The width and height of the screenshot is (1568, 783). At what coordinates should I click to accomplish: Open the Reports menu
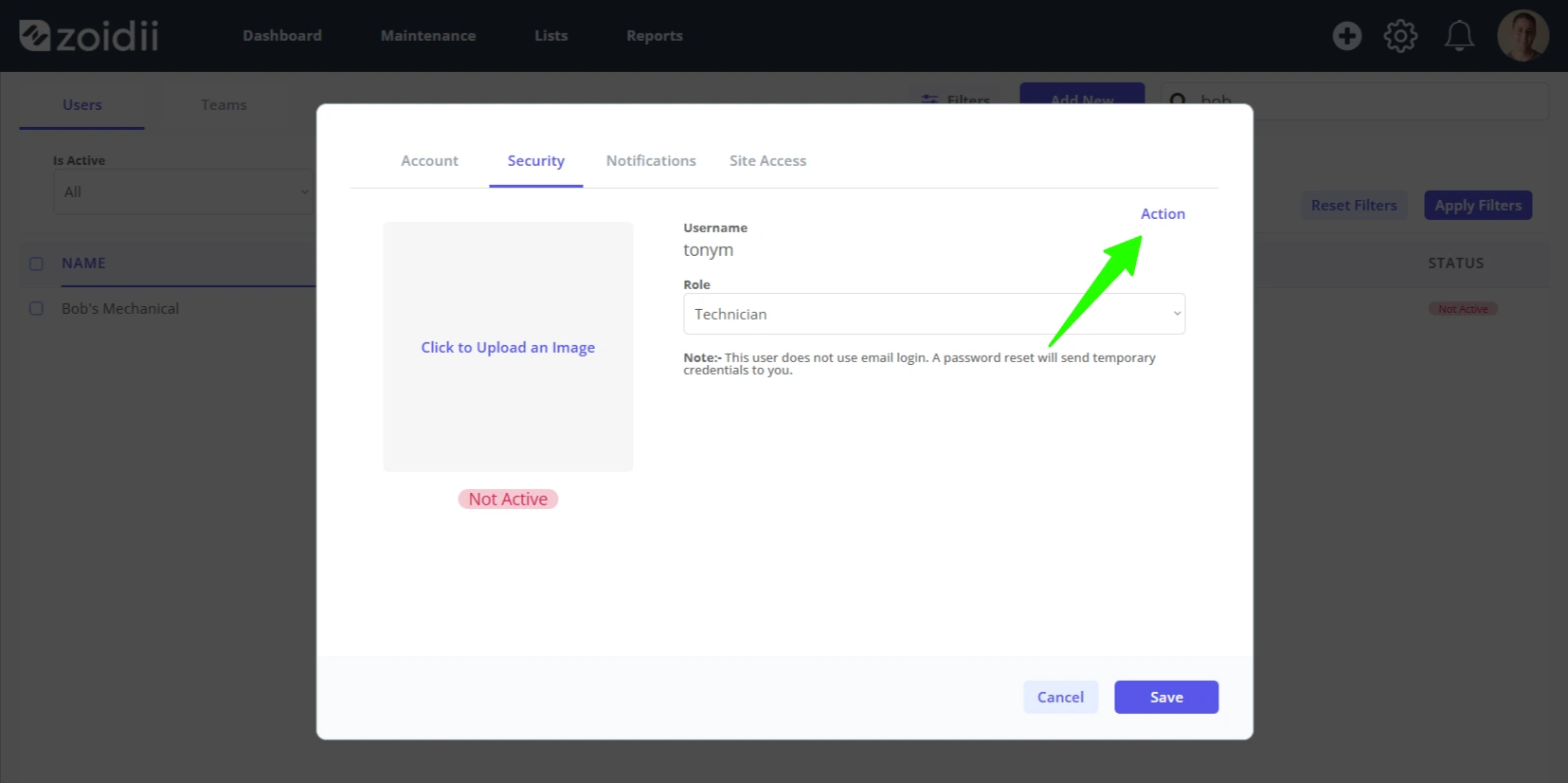655,36
